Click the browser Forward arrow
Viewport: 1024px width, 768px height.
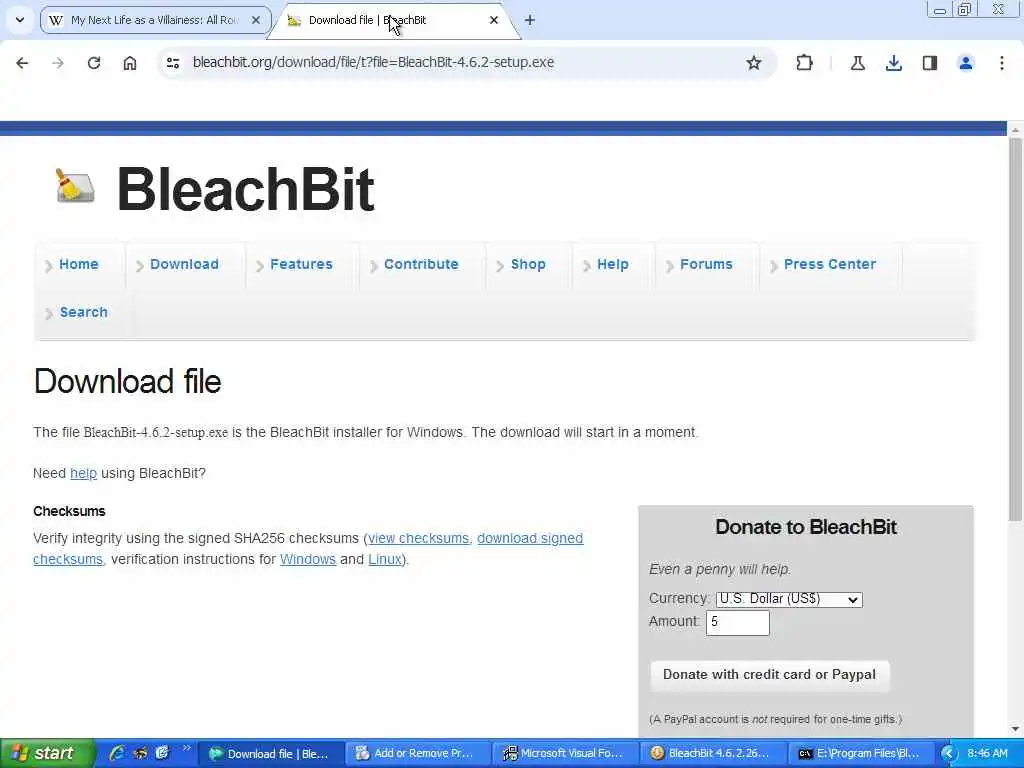click(58, 63)
